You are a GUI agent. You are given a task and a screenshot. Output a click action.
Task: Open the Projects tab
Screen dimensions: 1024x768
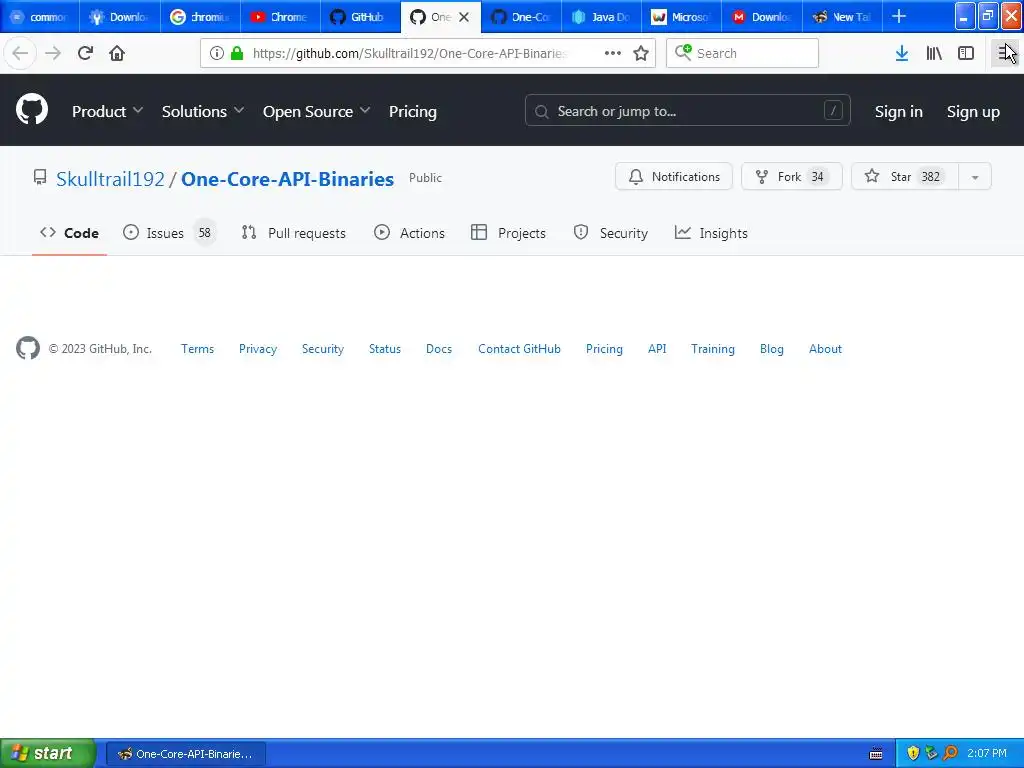[508, 232]
